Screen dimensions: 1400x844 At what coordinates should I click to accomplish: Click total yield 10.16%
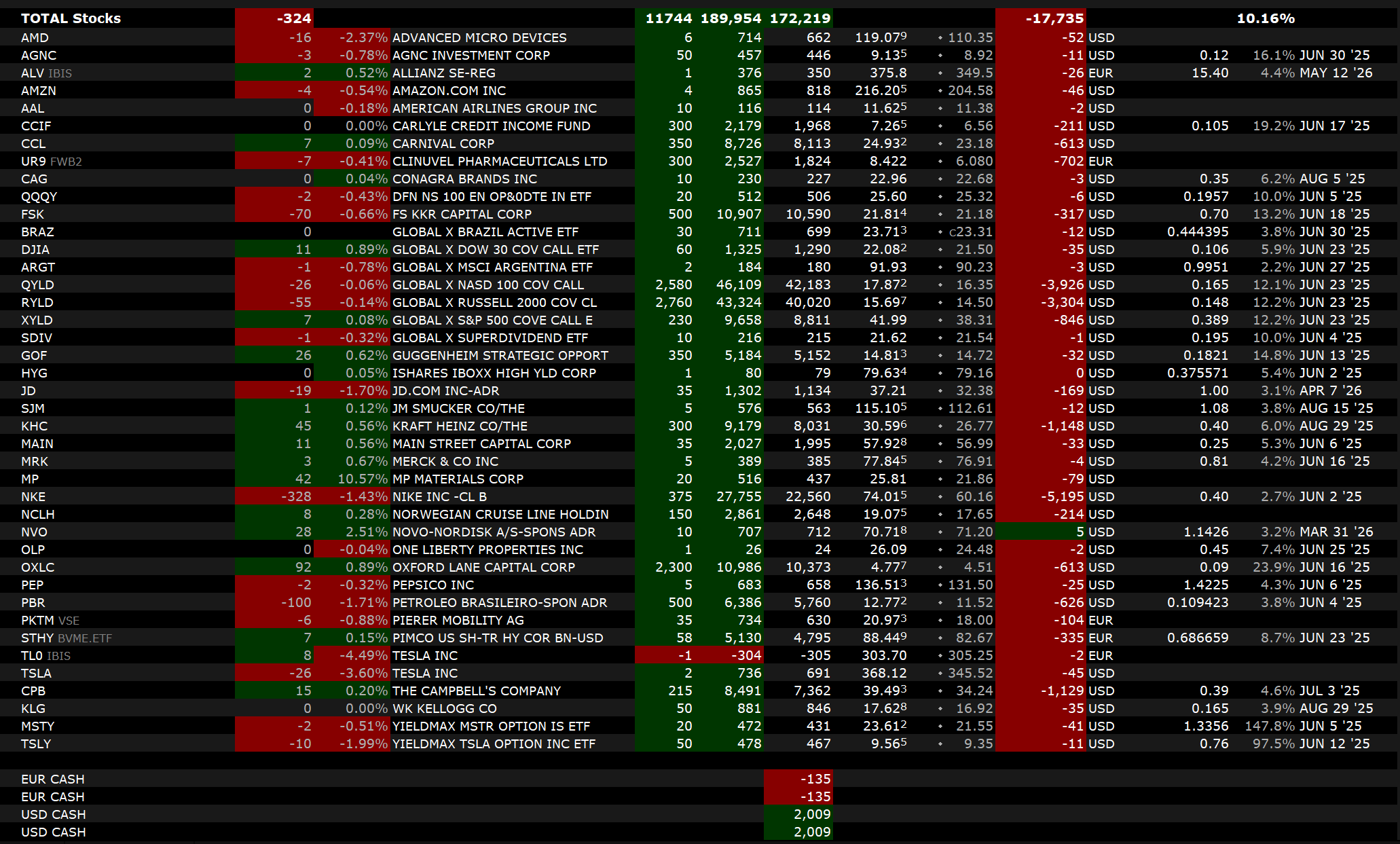(x=1266, y=18)
